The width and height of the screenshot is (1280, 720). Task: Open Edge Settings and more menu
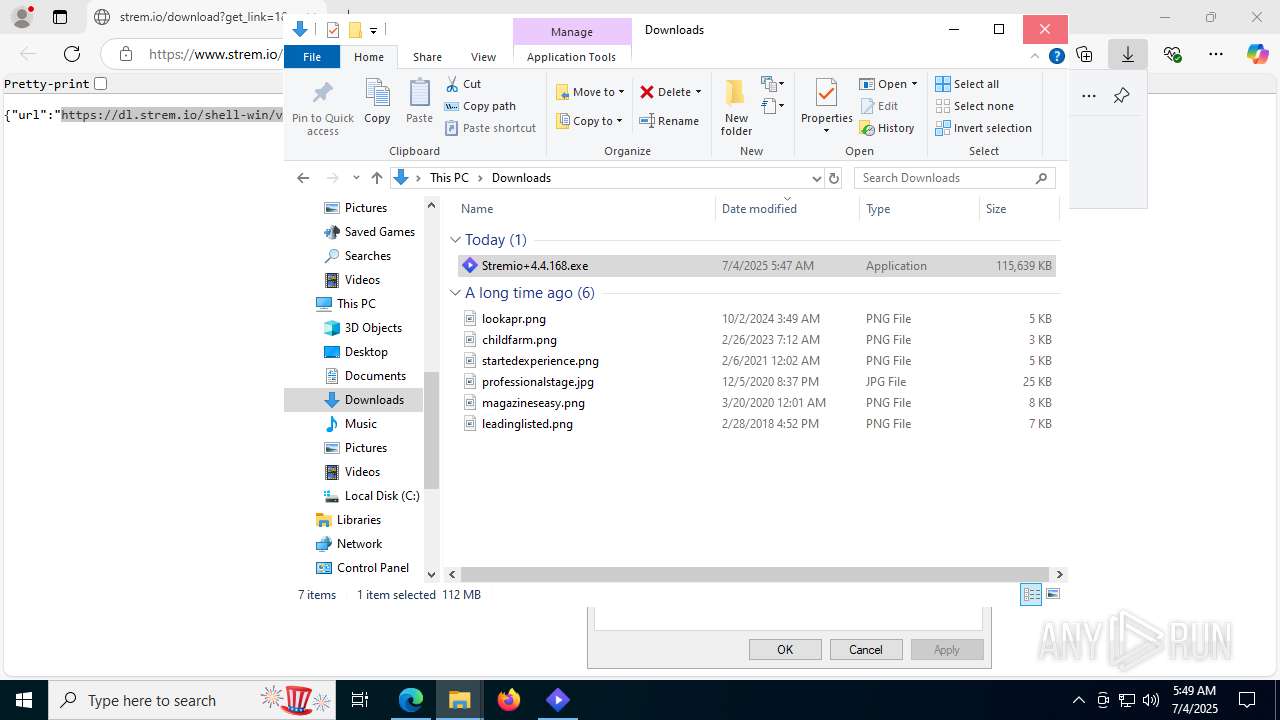click(x=1215, y=54)
